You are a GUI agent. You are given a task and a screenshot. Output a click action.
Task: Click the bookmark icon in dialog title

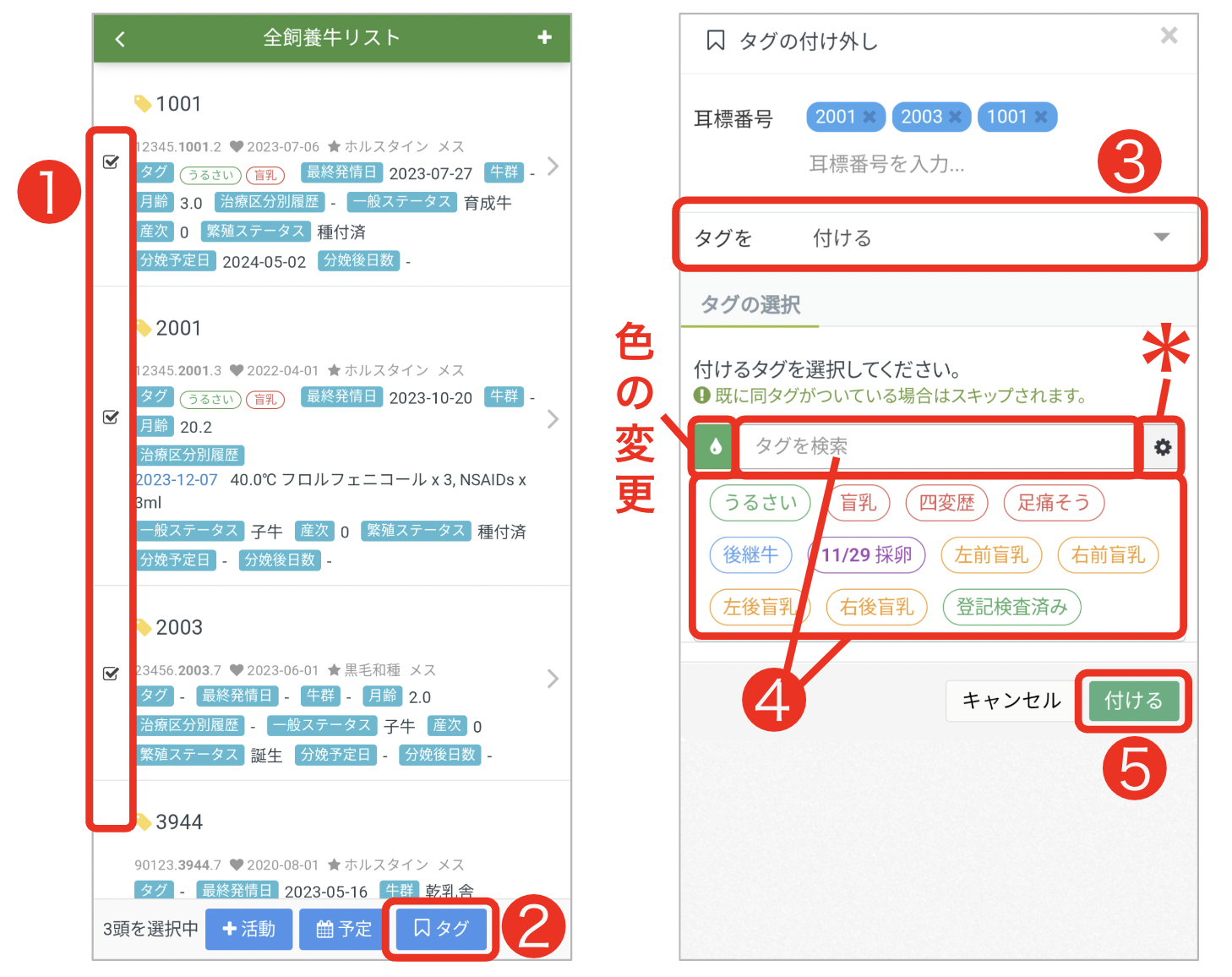pyautogui.click(x=716, y=41)
